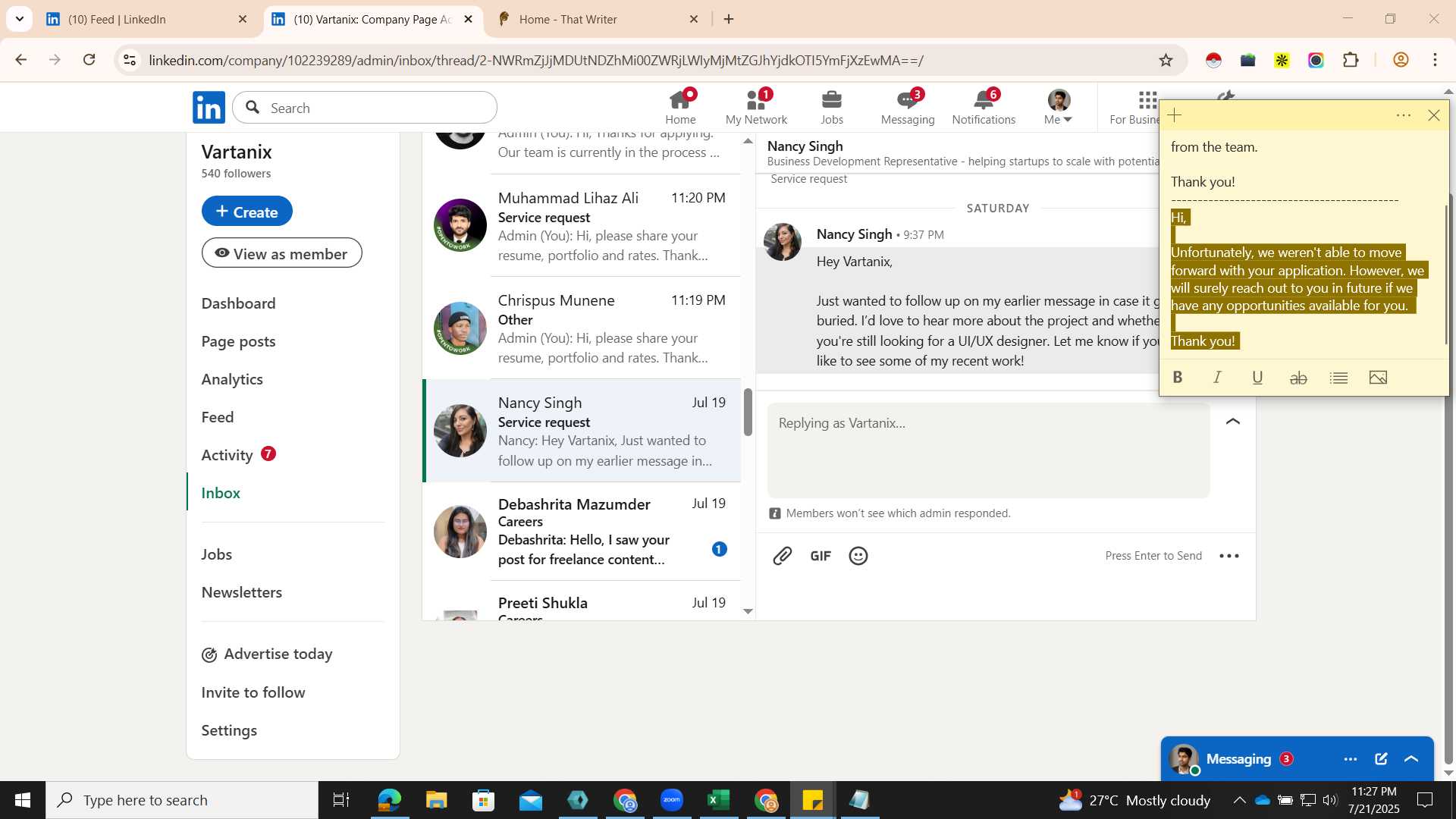Focus the LinkedIn search box
The height and width of the screenshot is (819, 1456).
[x=365, y=108]
